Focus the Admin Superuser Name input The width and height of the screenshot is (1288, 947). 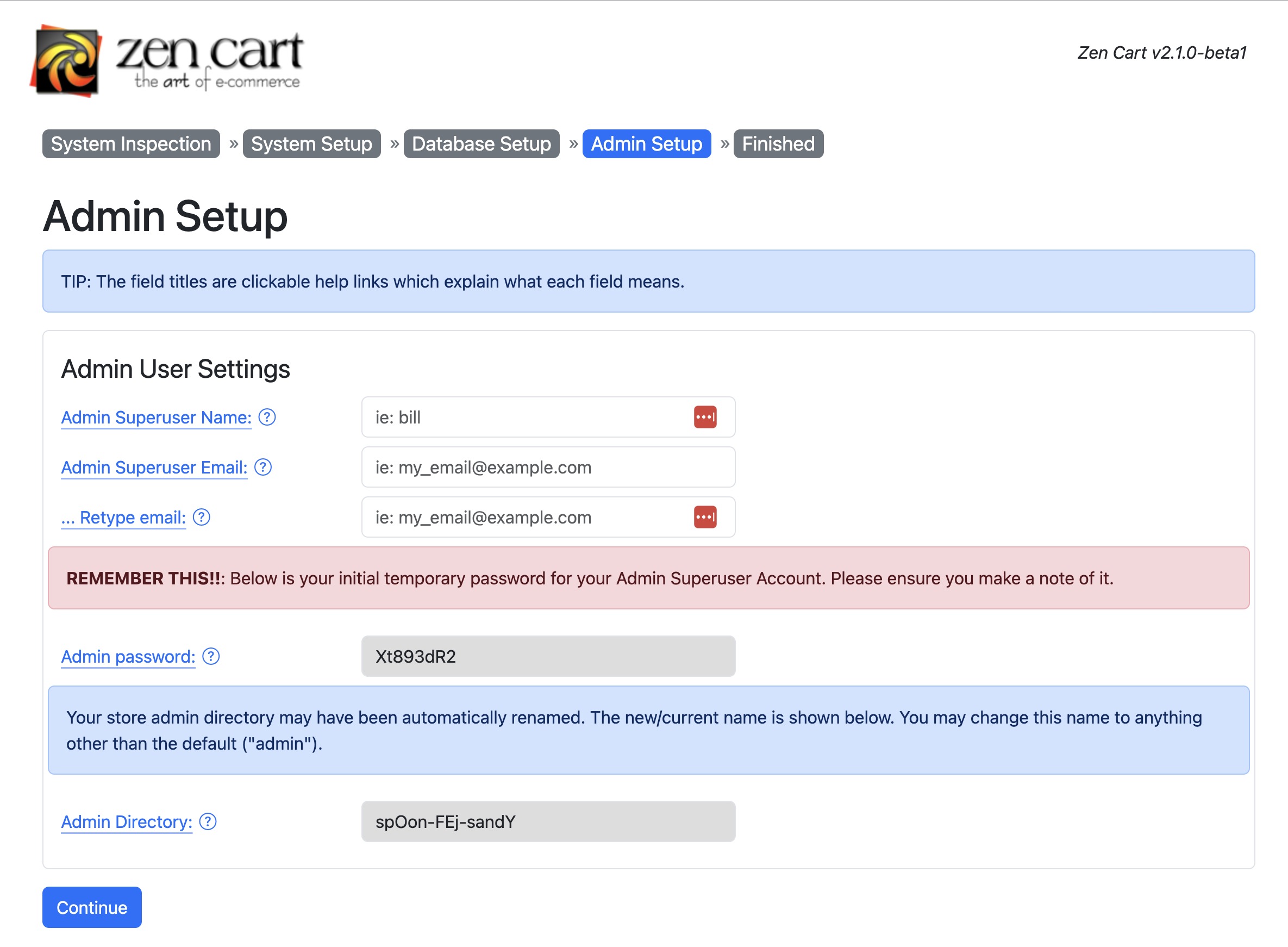click(548, 418)
